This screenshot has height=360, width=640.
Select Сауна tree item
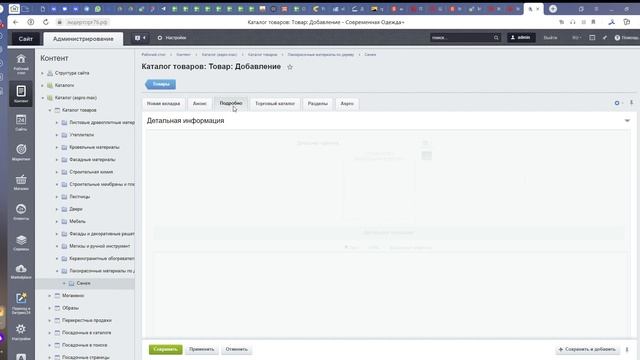(83, 283)
